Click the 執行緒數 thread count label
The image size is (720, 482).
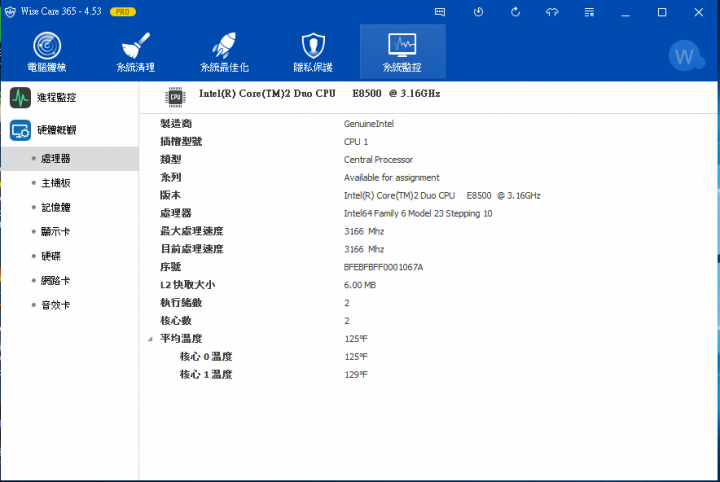[x=181, y=303]
